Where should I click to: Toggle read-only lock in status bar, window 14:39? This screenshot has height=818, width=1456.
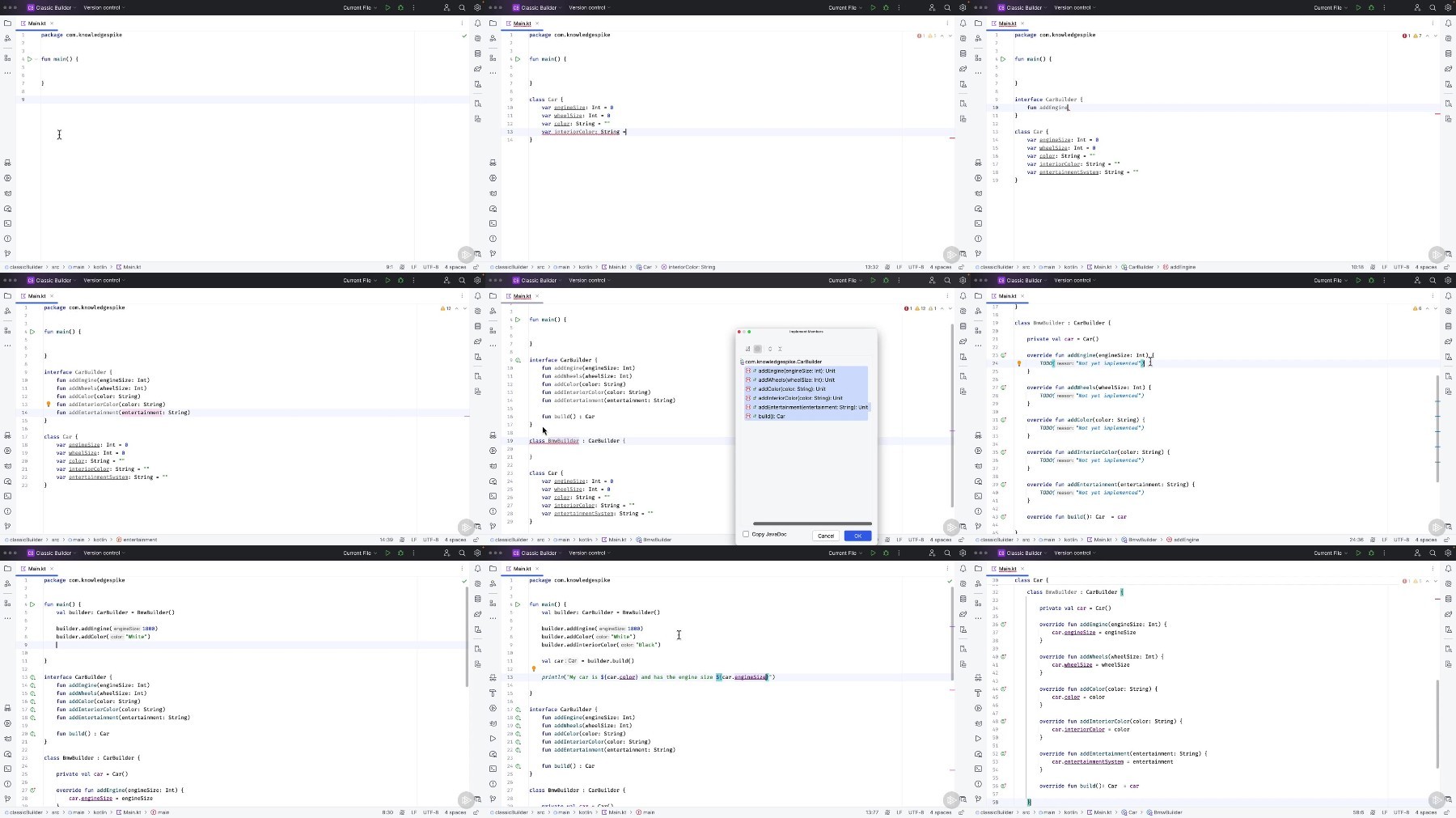(x=476, y=540)
